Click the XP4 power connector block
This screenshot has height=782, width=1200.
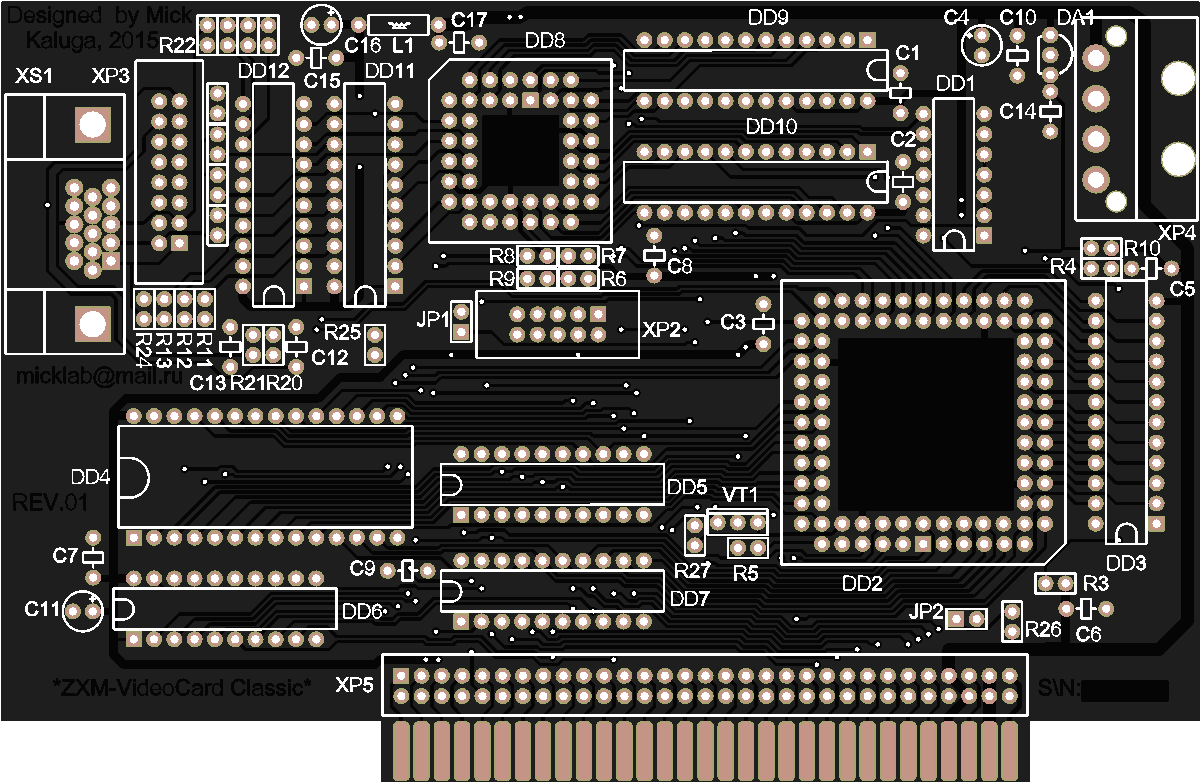click(x=1136, y=120)
